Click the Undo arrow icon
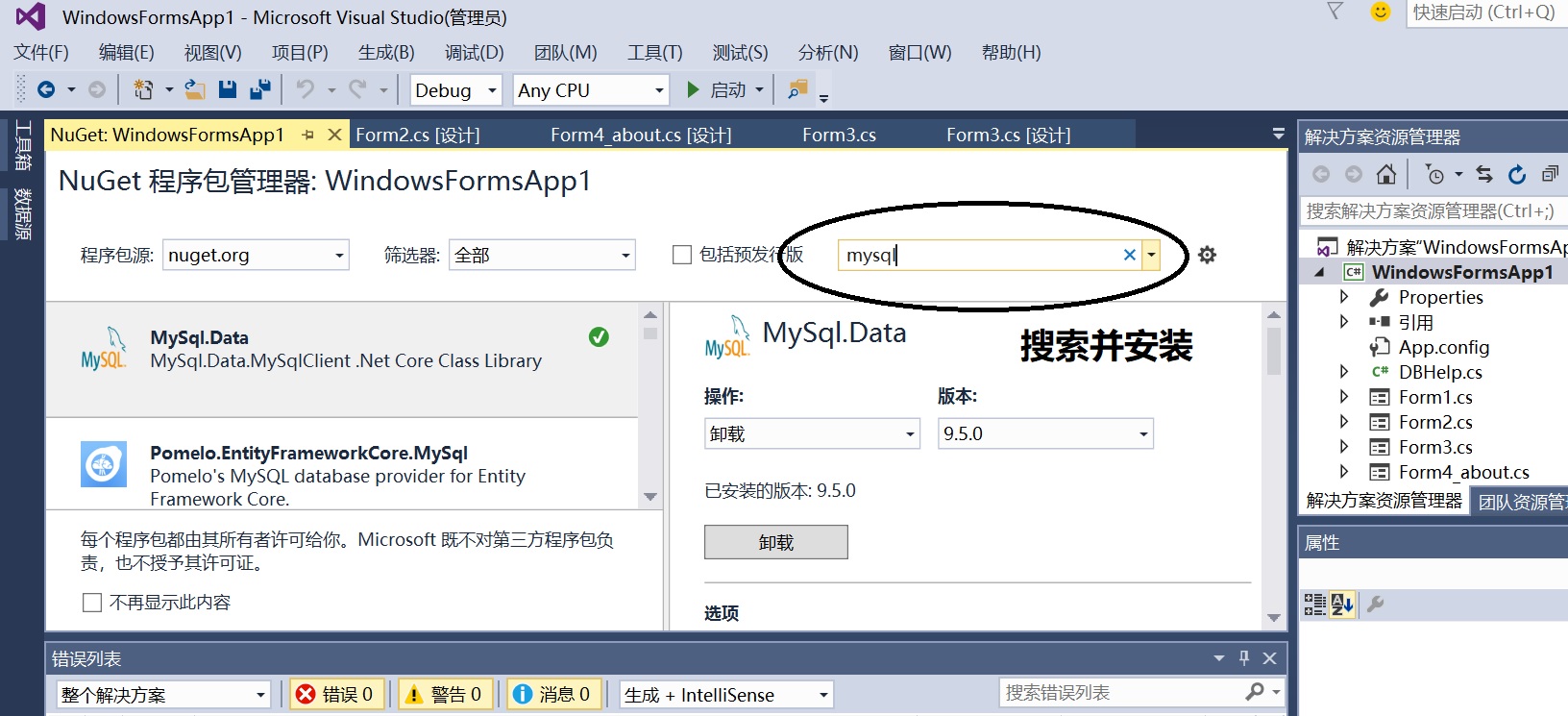Image resolution: width=1568 pixels, height=716 pixels. point(306,89)
